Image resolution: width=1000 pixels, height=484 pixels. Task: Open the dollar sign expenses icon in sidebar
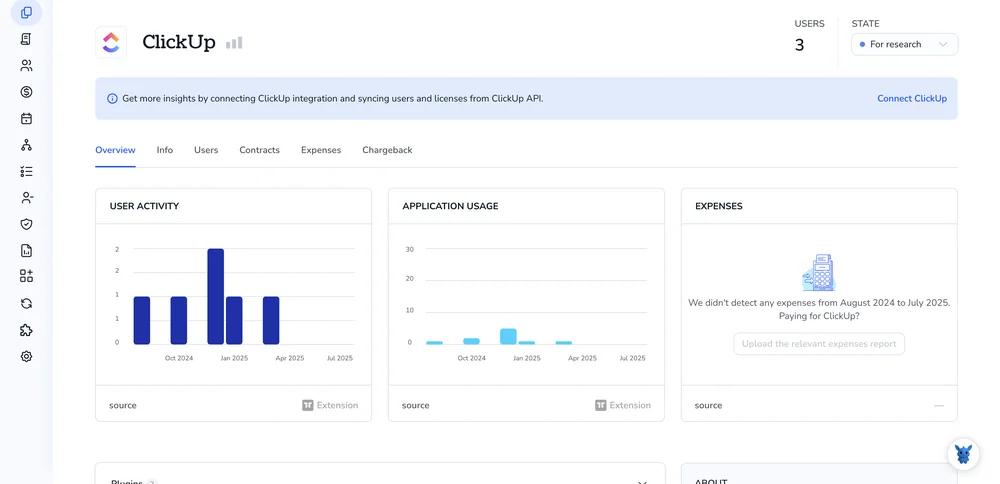(x=26, y=92)
